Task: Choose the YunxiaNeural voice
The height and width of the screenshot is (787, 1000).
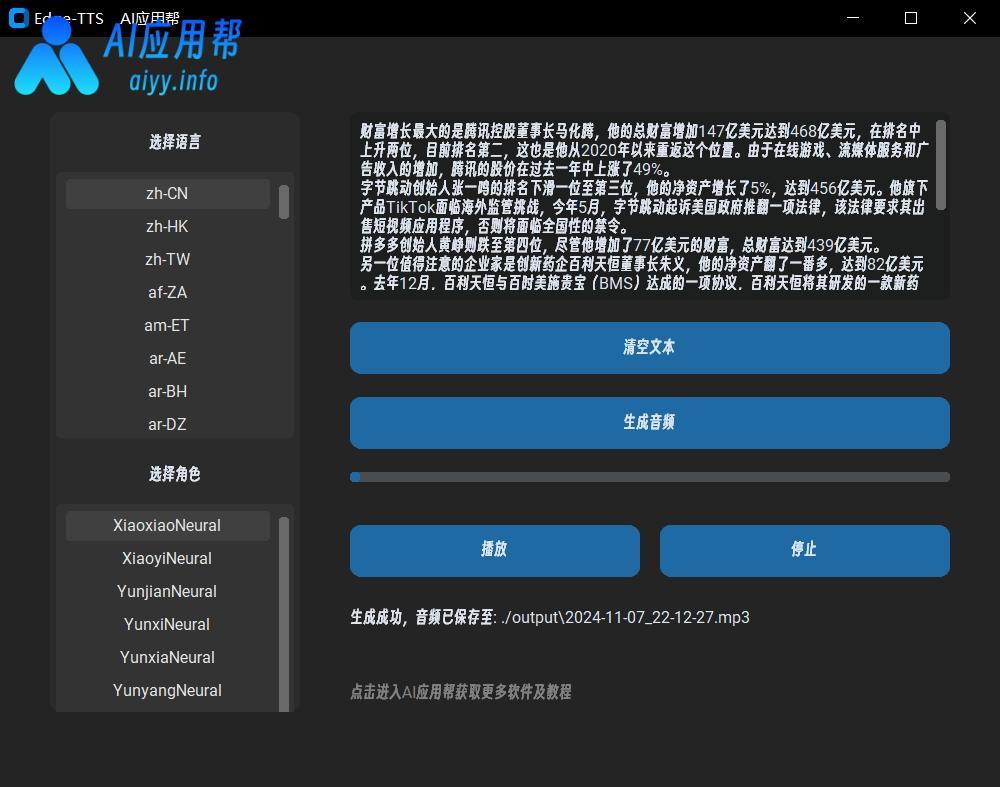Action: click(167, 657)
